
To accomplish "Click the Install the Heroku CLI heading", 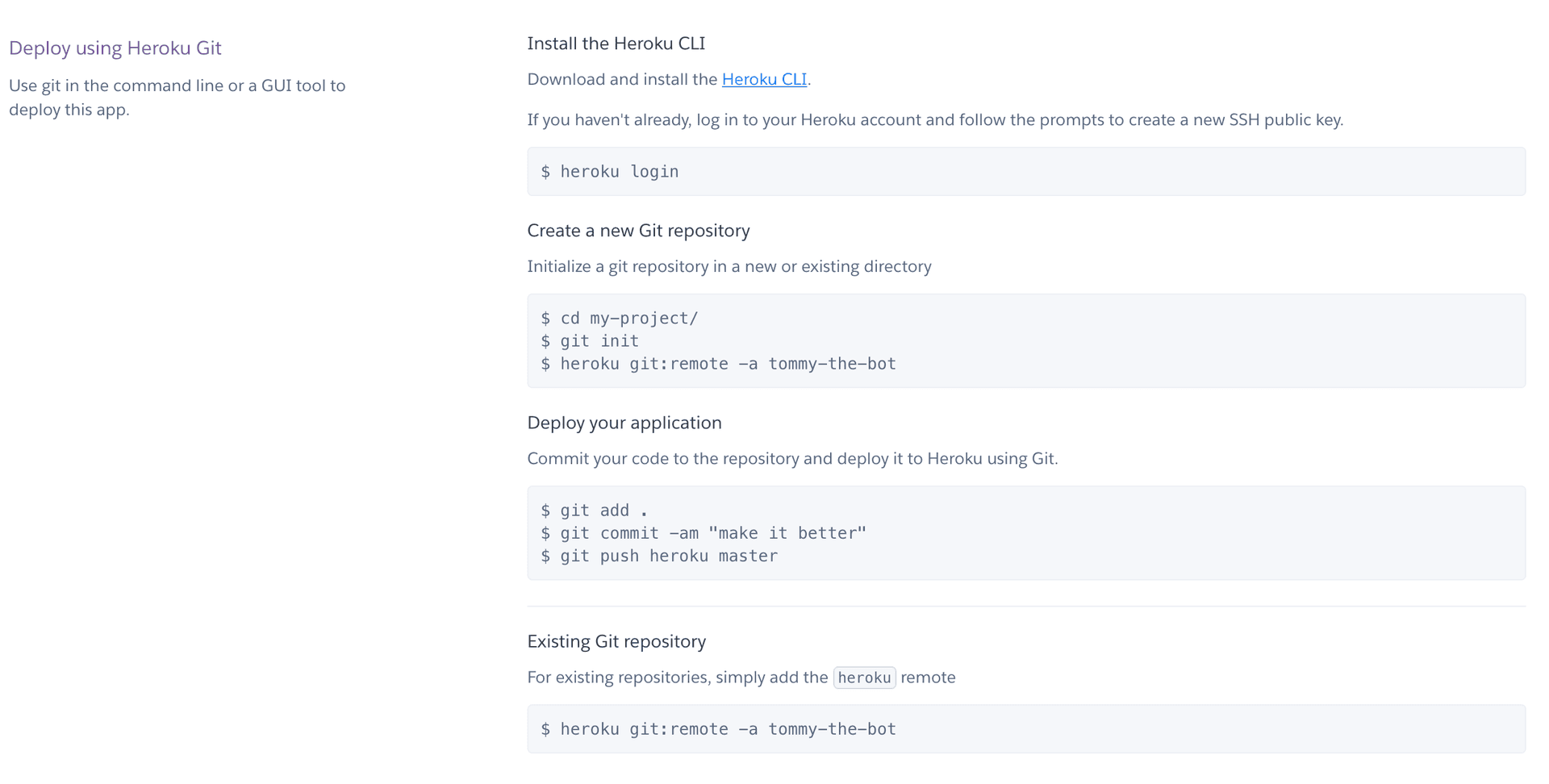I will click(x=616, y=43).
